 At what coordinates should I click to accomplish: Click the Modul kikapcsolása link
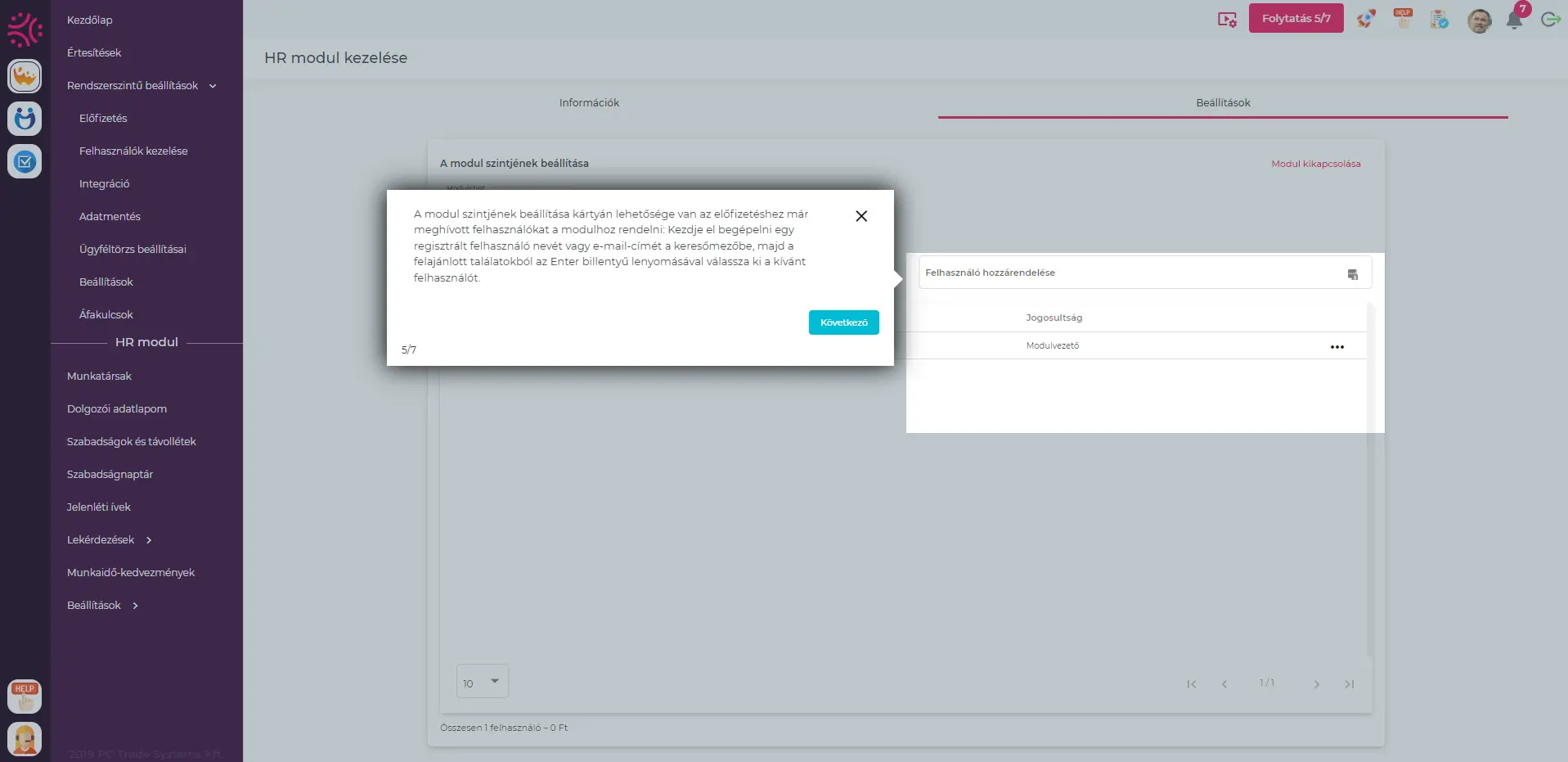point(1315,164)
